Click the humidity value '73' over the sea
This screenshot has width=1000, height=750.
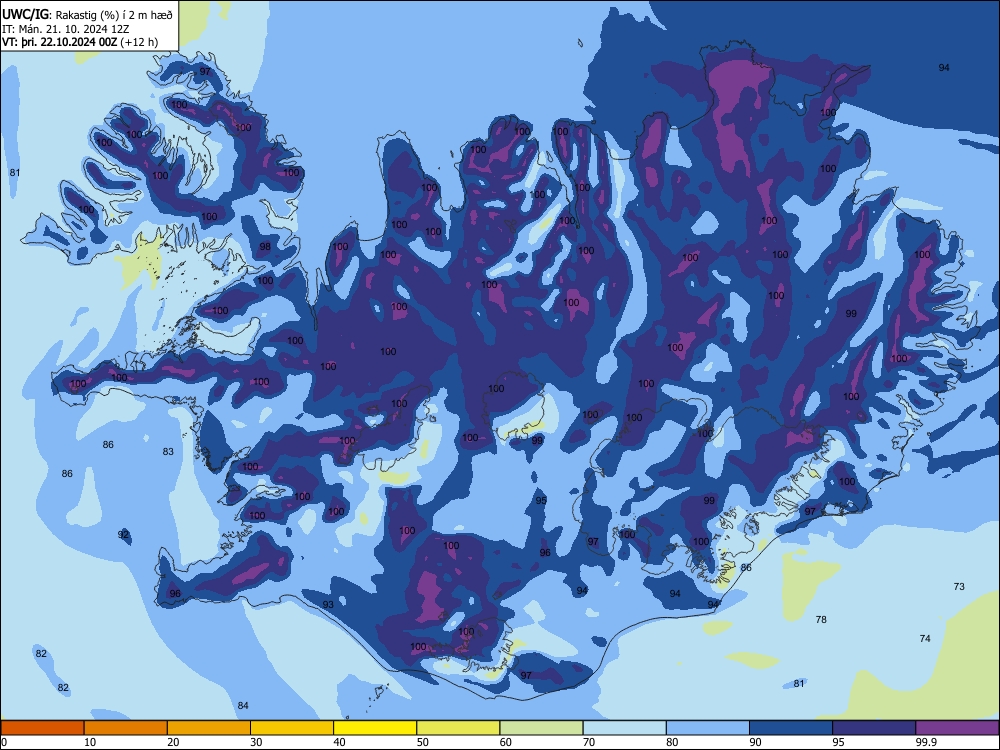click(x=959, y=587)
